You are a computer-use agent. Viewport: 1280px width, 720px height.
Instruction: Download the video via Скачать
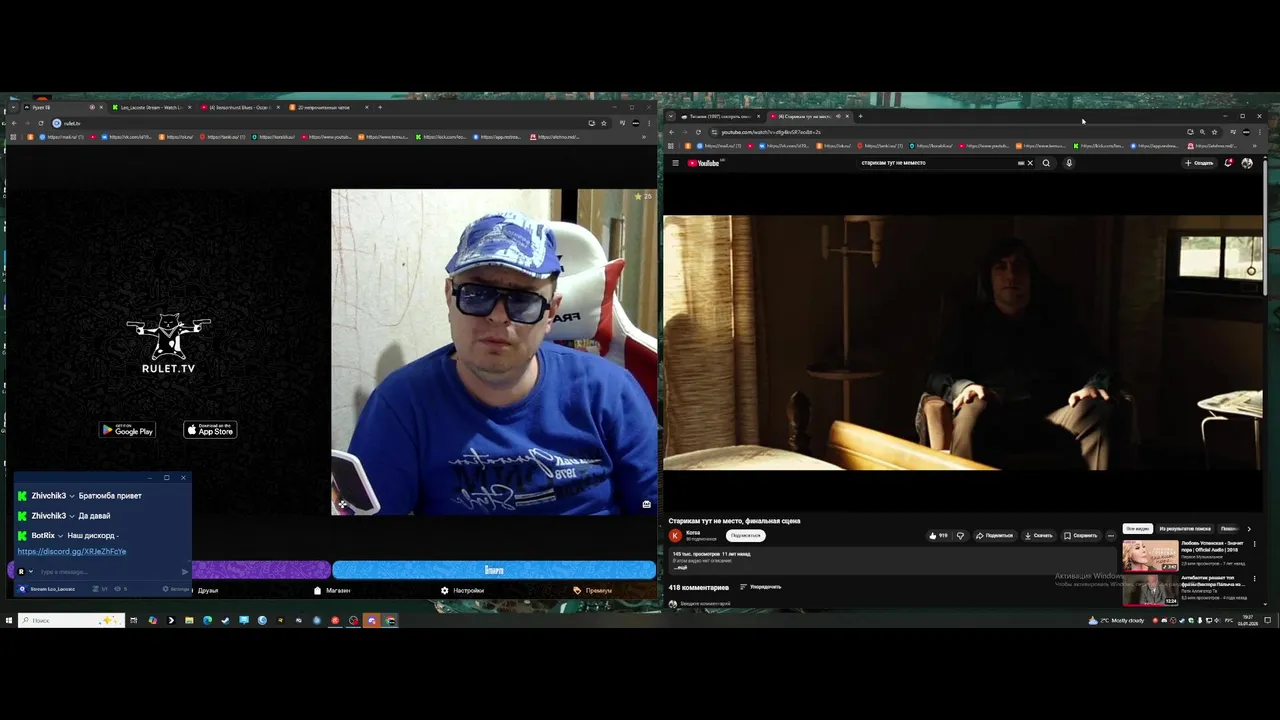tap(1039, 535)
